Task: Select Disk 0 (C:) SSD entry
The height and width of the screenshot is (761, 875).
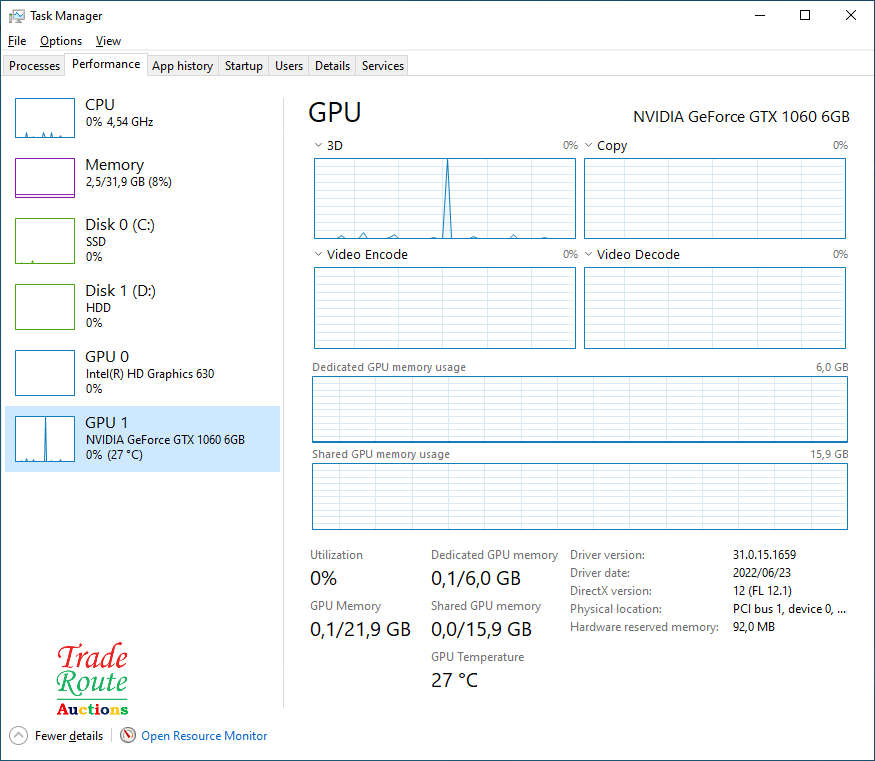Action: pyautogui.click(x=120, y=240)
